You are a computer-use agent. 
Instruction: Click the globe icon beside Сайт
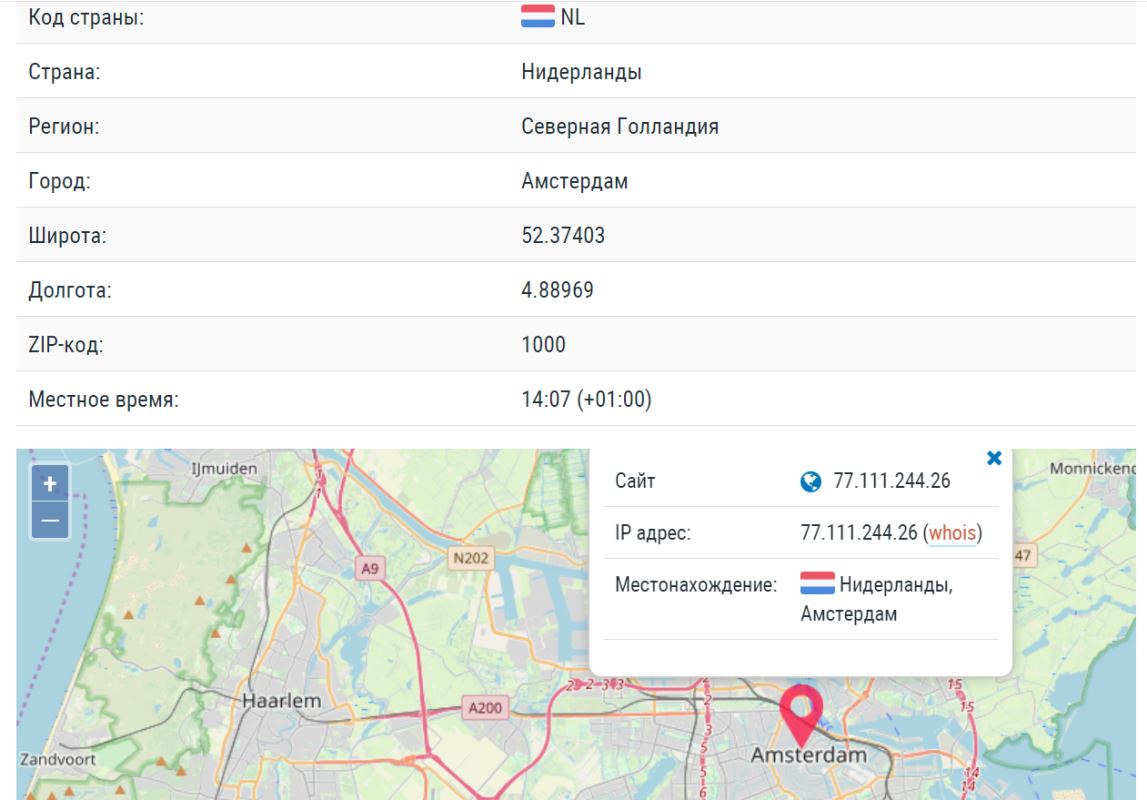810,482
